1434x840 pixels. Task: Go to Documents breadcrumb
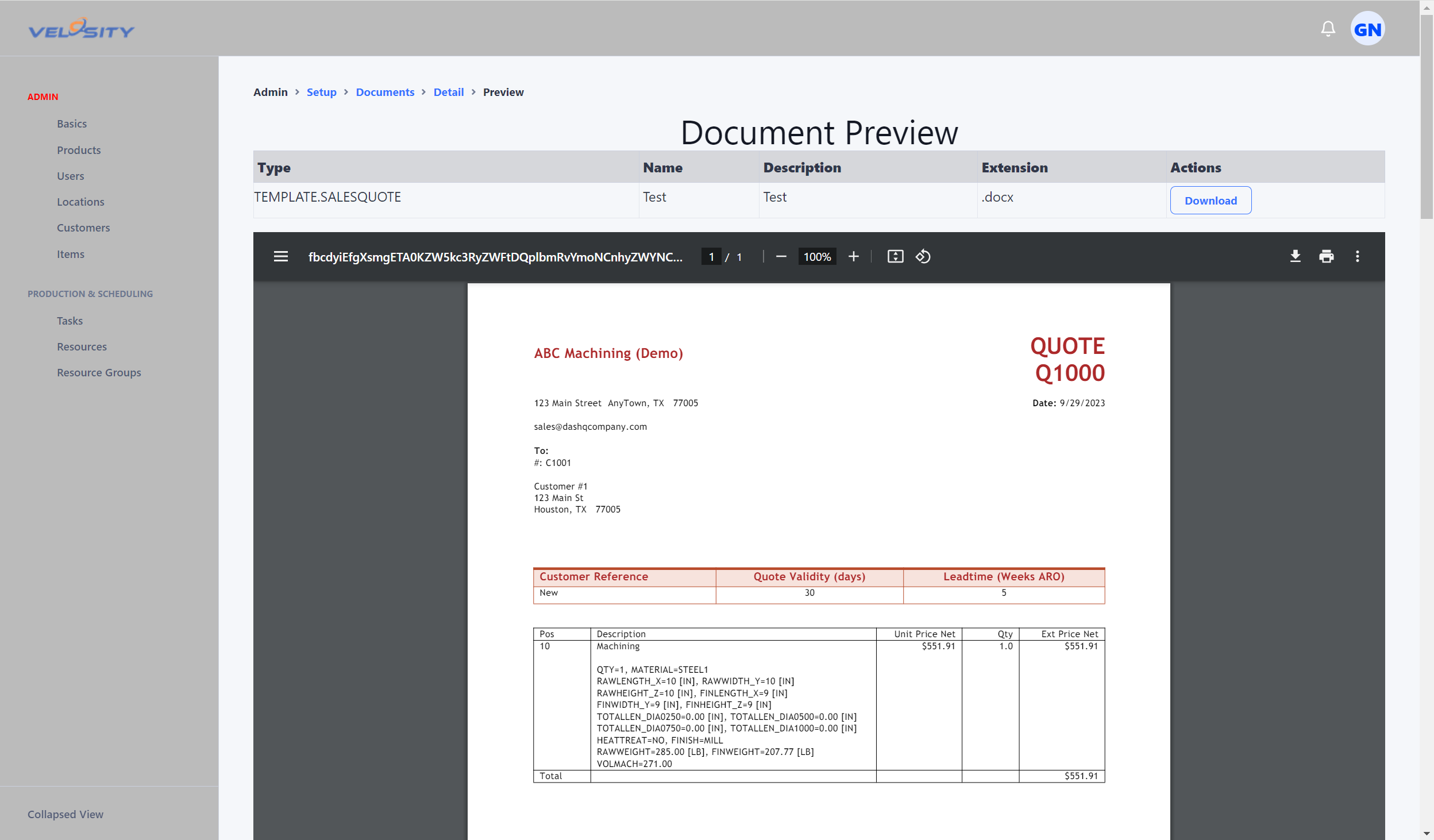click(385, 92)
